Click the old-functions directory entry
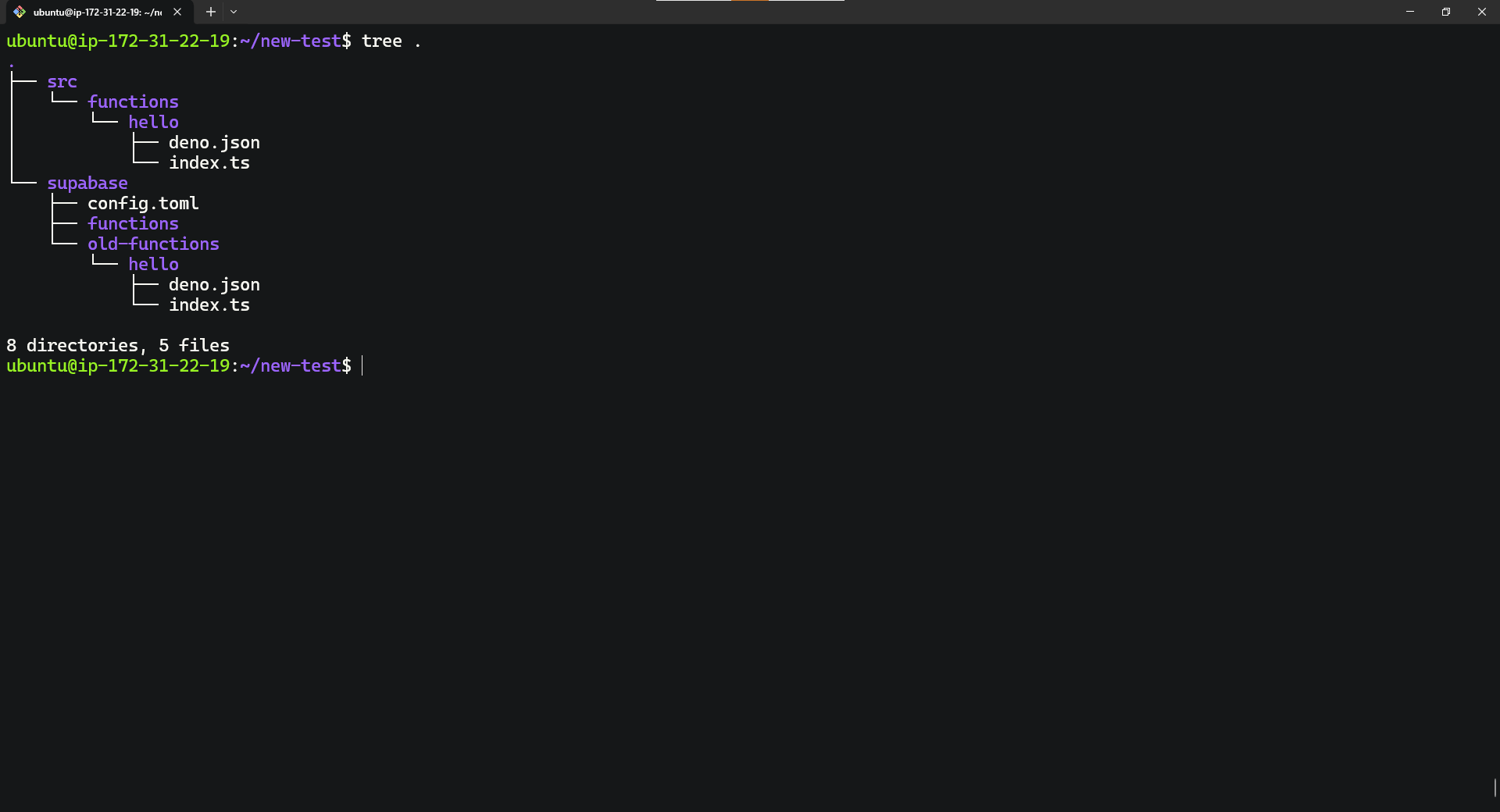The width and height of the screenshot is (1500, 812). (x=153, y=244)
